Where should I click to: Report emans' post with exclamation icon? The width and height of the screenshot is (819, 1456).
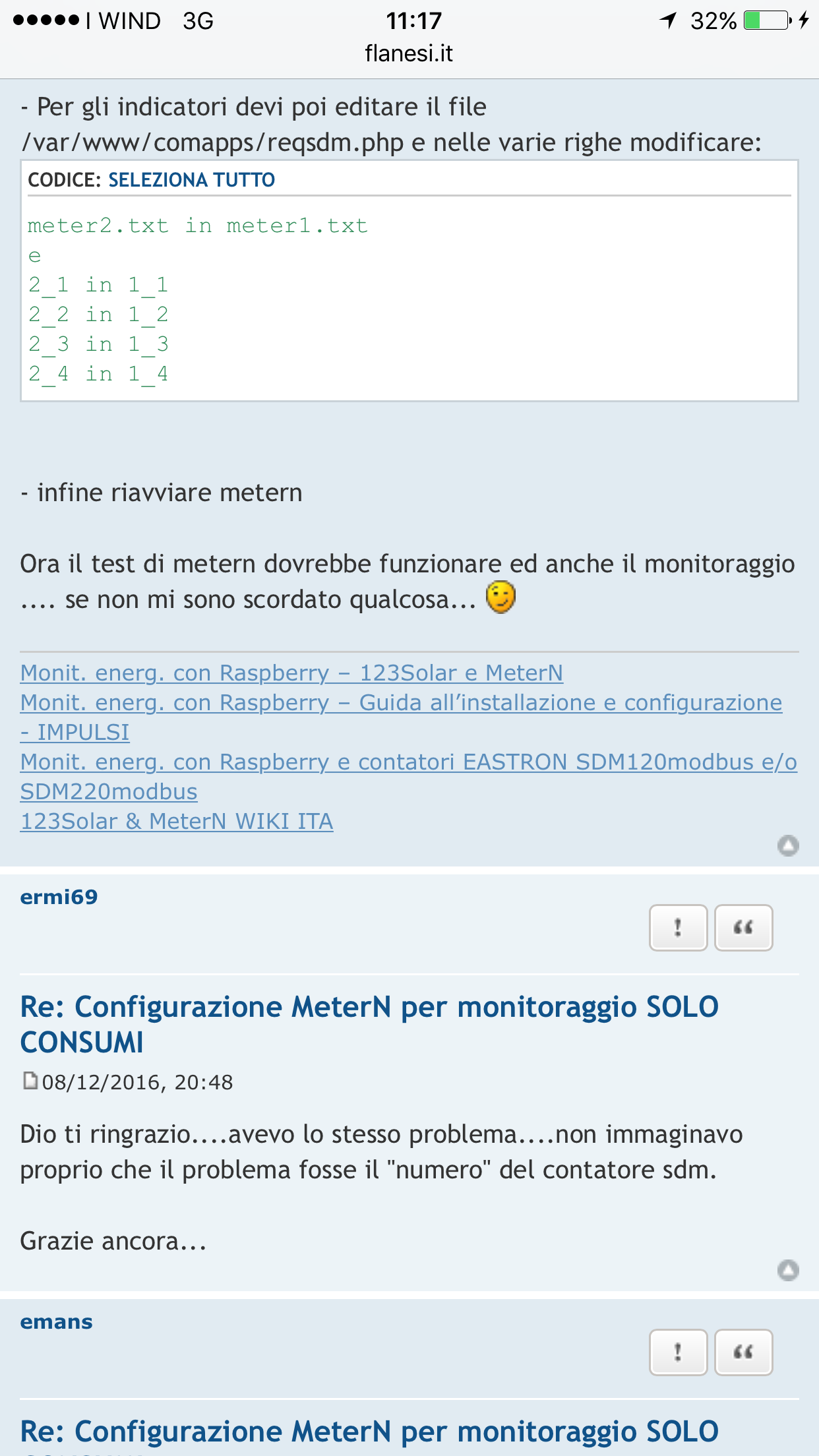pyautogui.click(x=678, y=1352)
